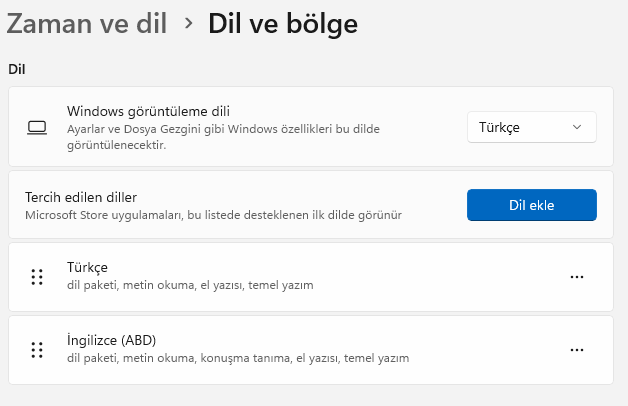Open more options for Türkçe language

(x=576, y=277)
